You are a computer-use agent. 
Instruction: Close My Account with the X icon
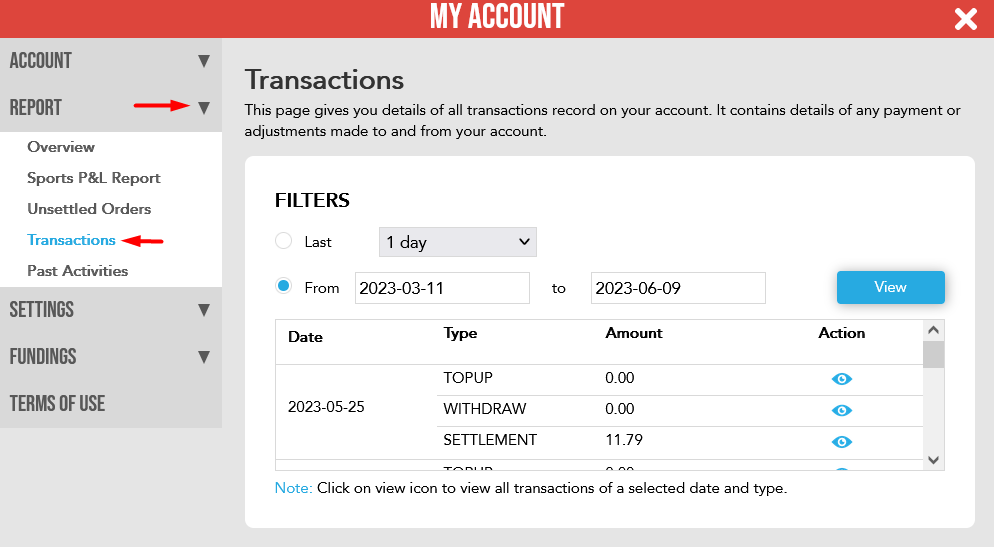965,19
